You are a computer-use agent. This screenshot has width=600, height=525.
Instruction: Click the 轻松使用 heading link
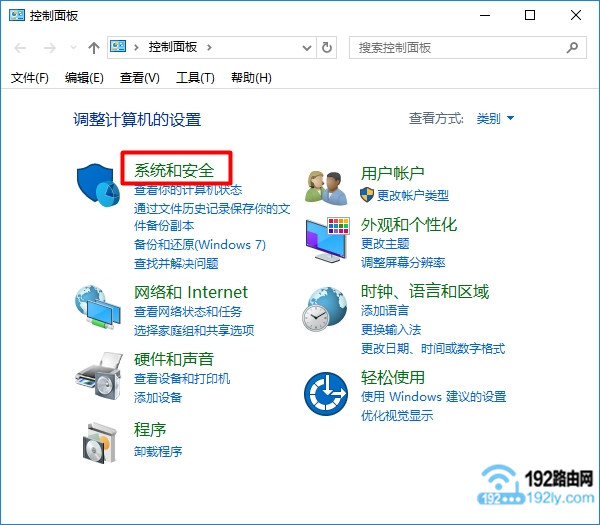pos(393,378)
